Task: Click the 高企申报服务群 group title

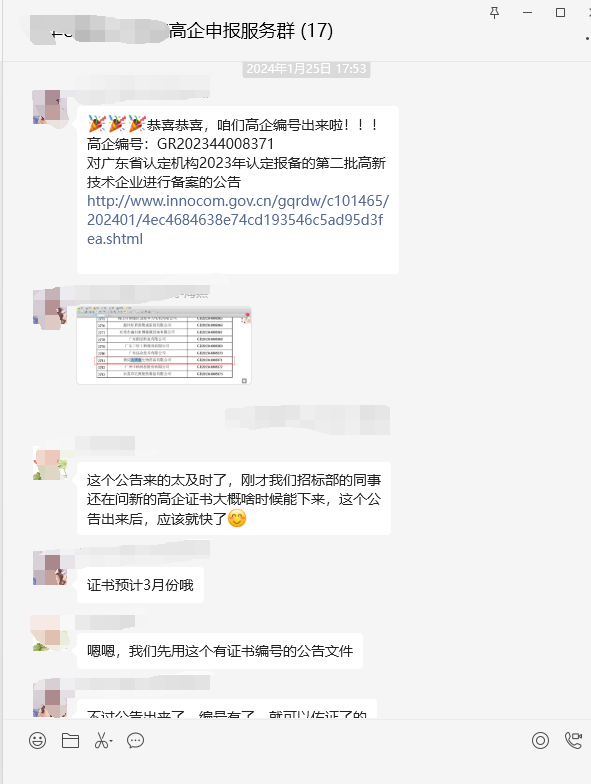Action: click(x=251, y=30)
